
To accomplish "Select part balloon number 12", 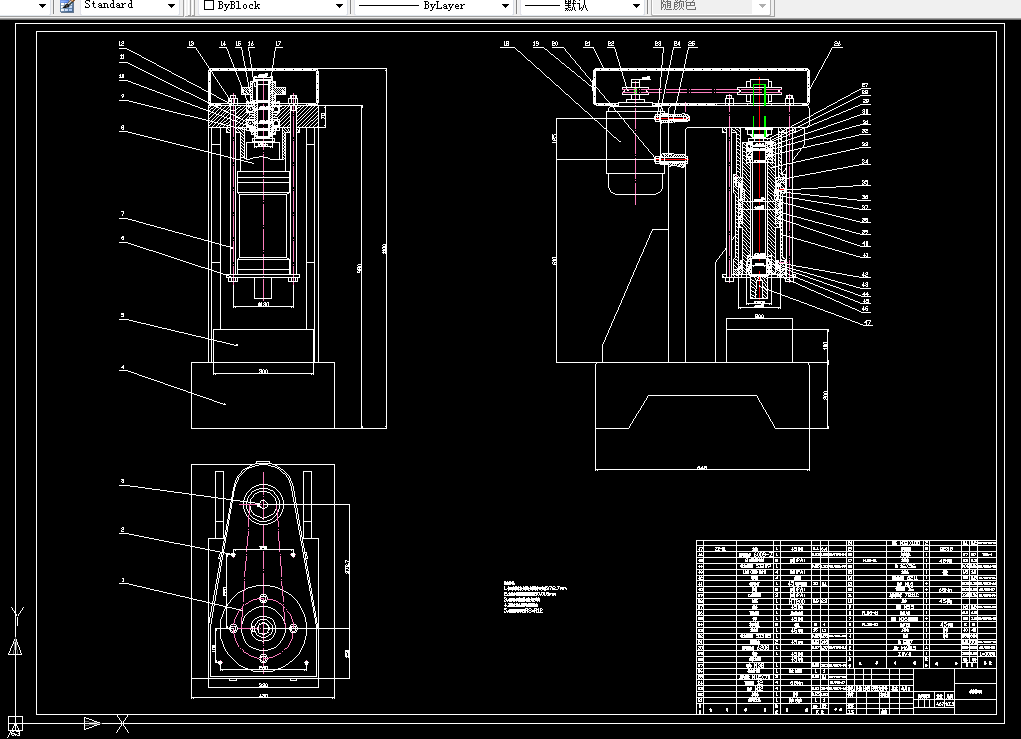I will click(x=122, y=44).
